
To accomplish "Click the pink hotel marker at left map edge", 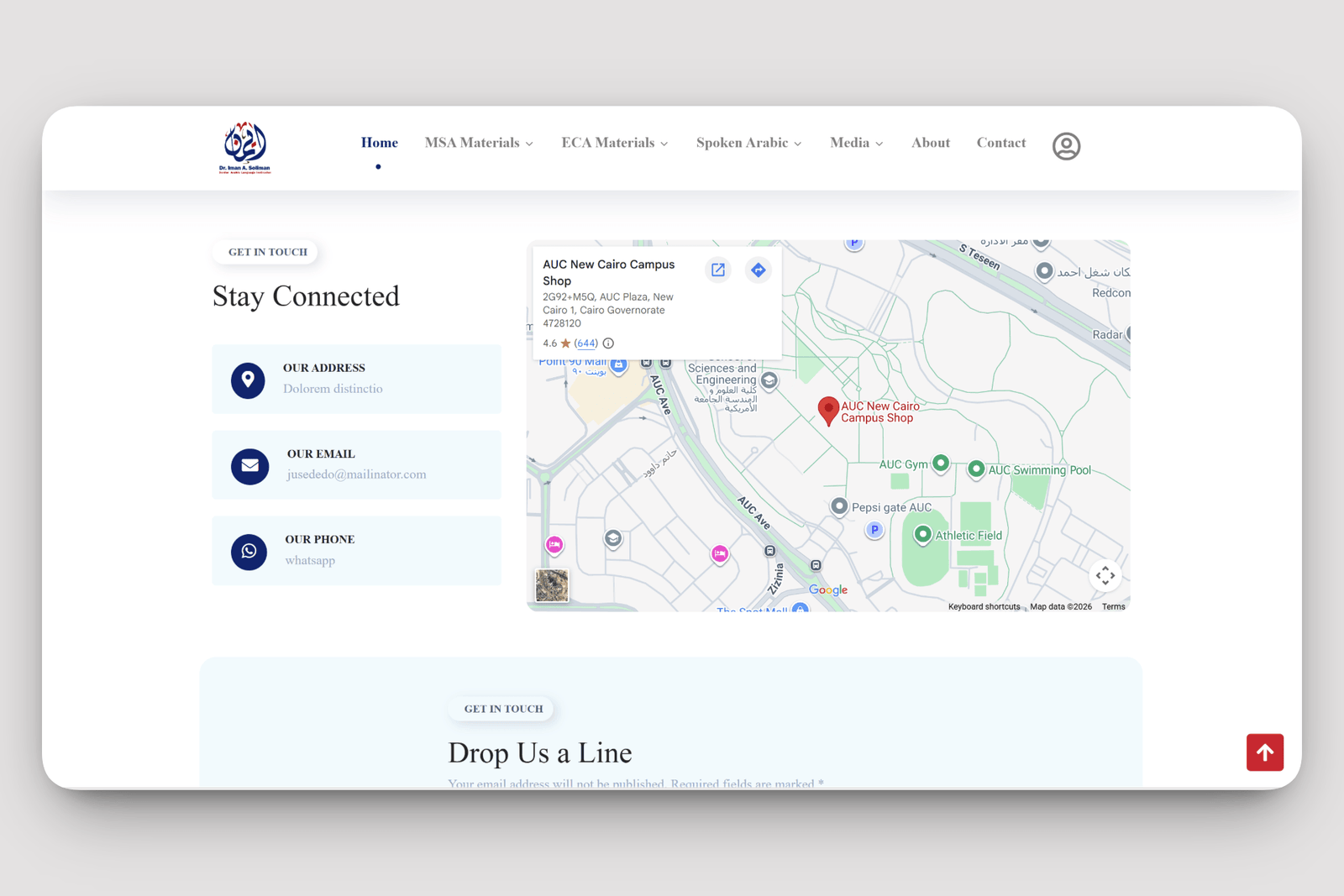I will (x=554, y=545).
